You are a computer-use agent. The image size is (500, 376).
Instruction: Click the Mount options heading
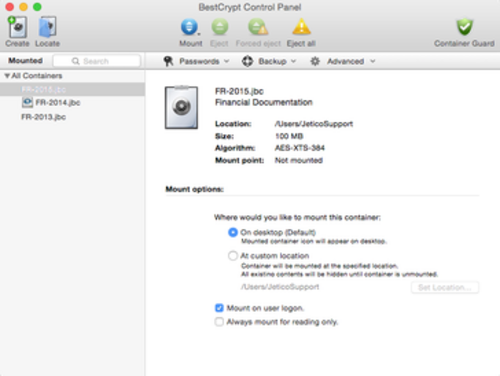pos(194,189)
